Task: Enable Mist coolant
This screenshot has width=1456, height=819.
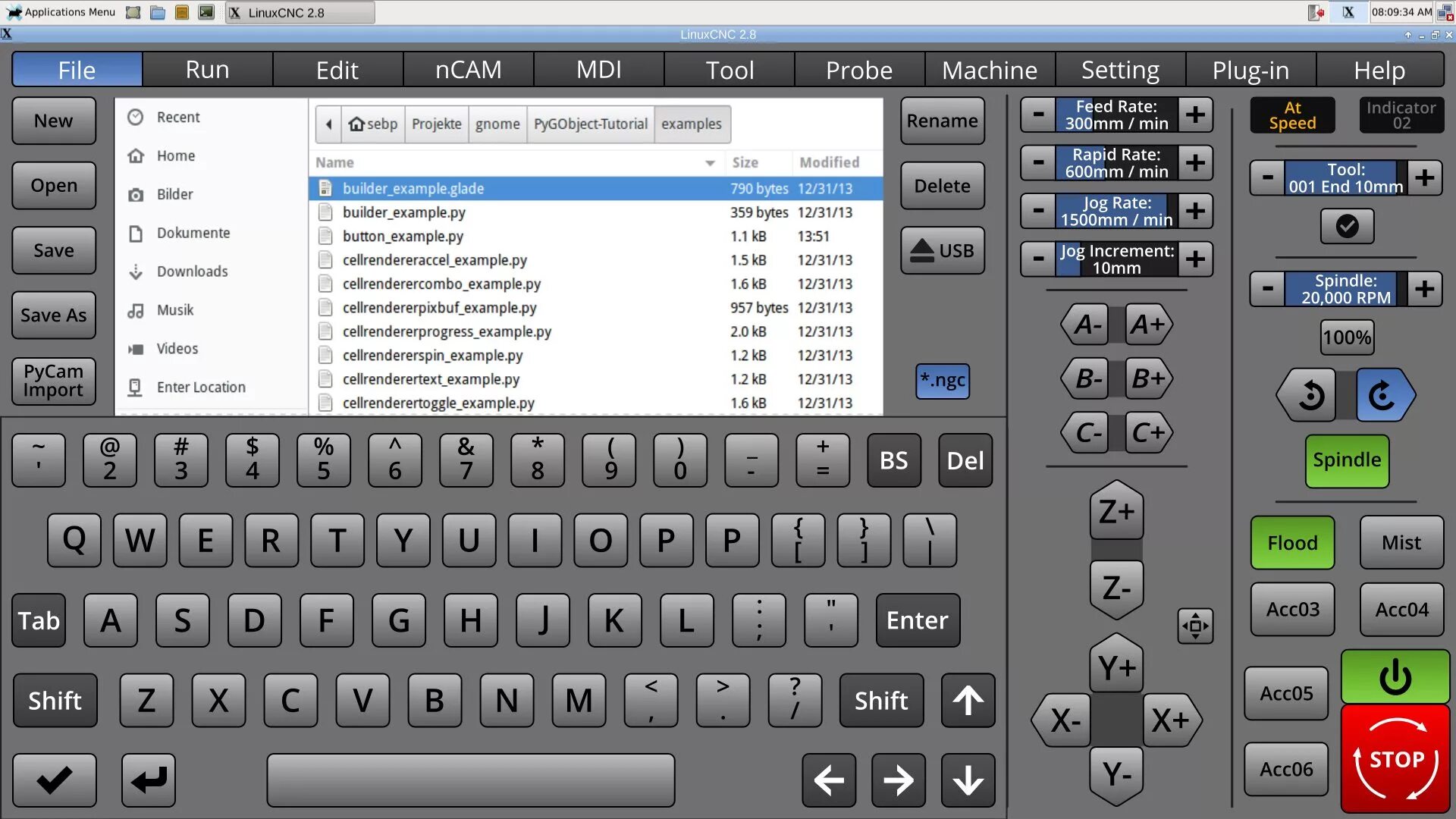Action: [1401, 542]
